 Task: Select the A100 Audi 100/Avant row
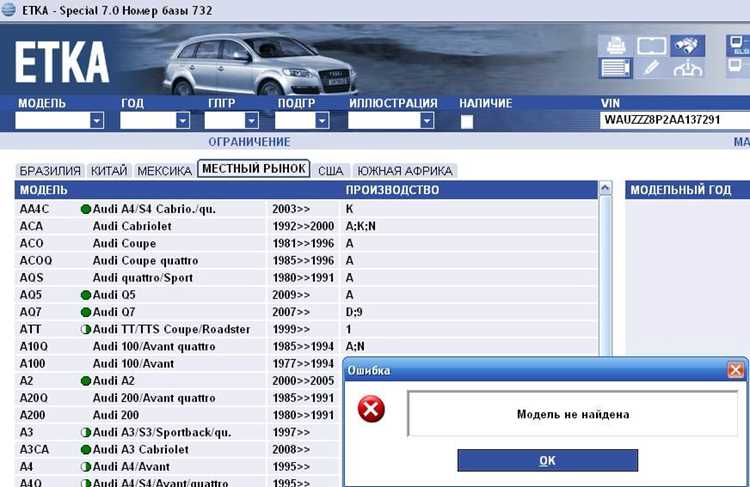pos(179,364)
